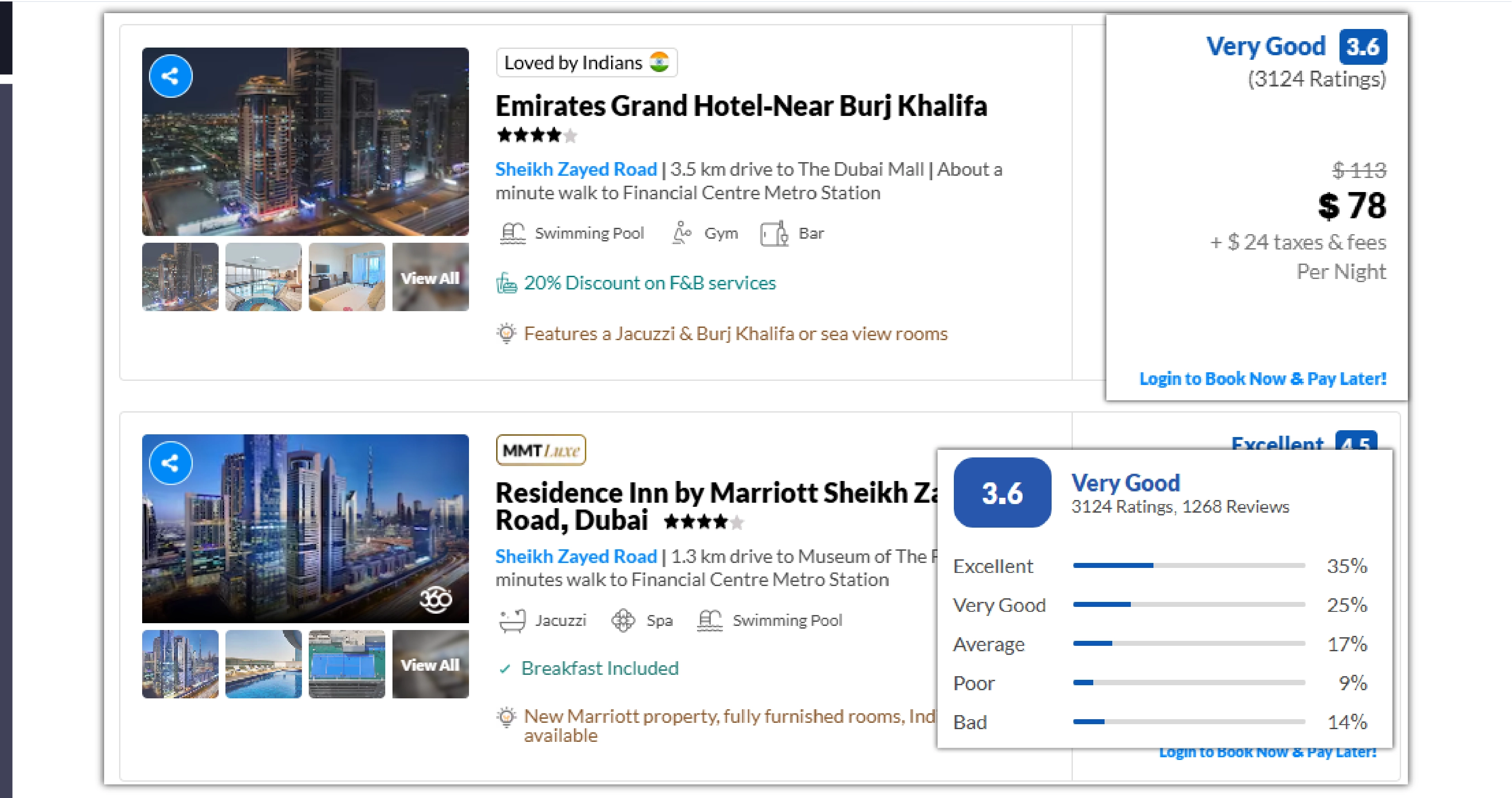Image resolution: width=1512 pixels, height=798 pixels.
Task: Click the Loved by Indians badge
Action: tap(586, 62)
